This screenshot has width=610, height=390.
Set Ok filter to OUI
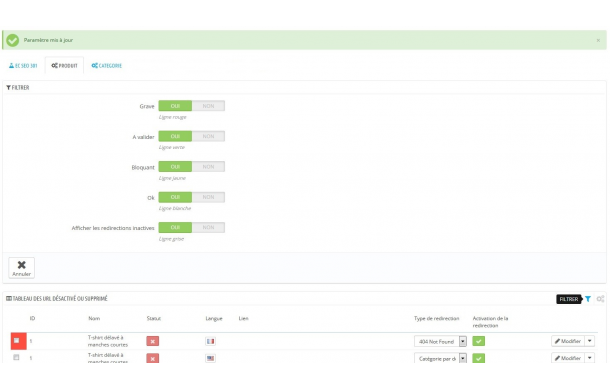click(x=175, y=197)
